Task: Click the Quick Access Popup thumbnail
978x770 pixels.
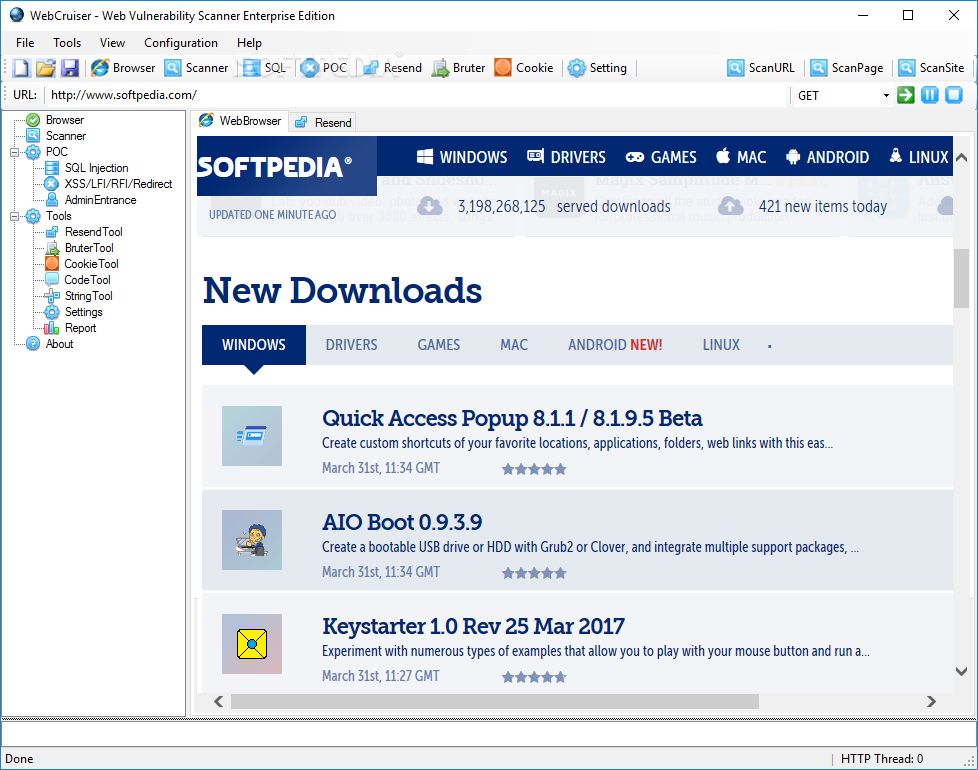Action: pos(252,436)
